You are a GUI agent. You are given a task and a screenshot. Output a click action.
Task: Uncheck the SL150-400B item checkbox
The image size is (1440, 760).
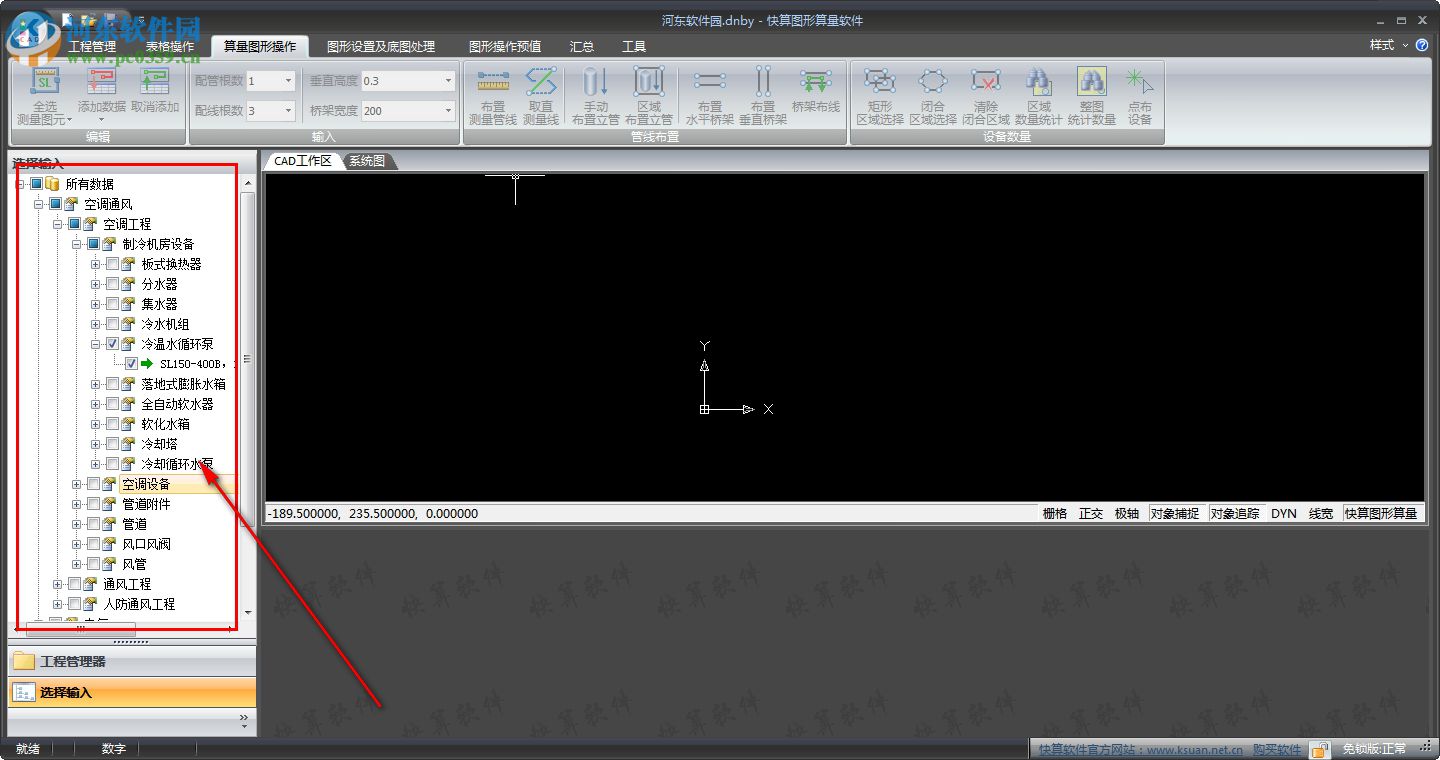[x=131, y=364]
